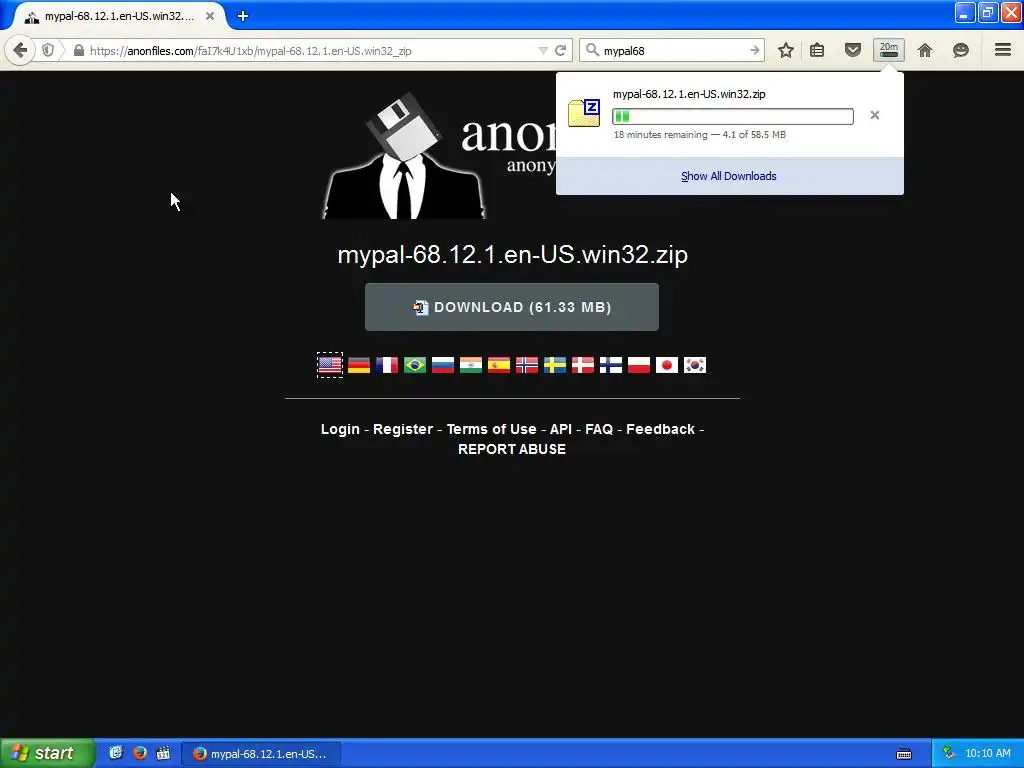Click the search magnifier icon
Viewport: 1024px width, 768px height.
tap(592, 50)
